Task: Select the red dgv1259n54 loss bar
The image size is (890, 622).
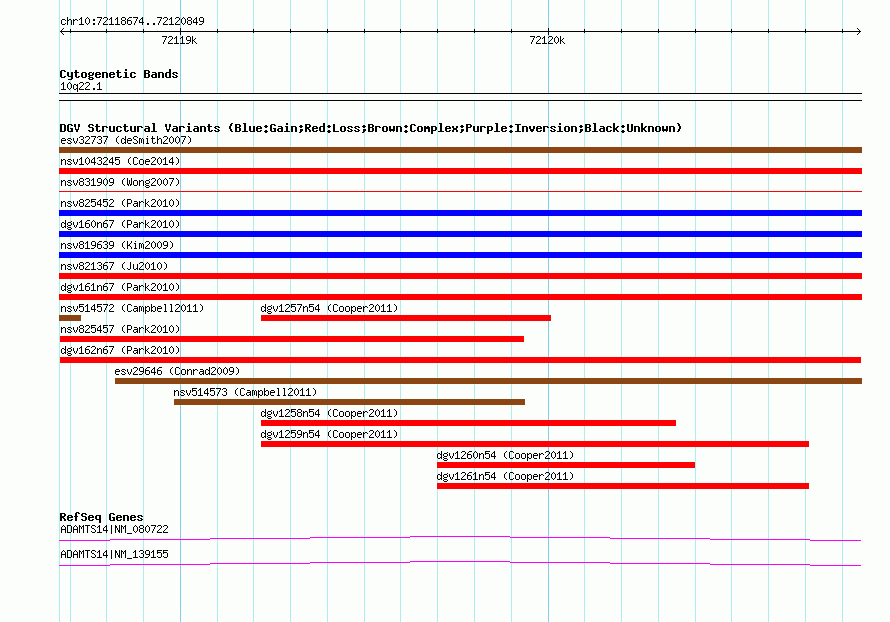Action: click(535, 444)
